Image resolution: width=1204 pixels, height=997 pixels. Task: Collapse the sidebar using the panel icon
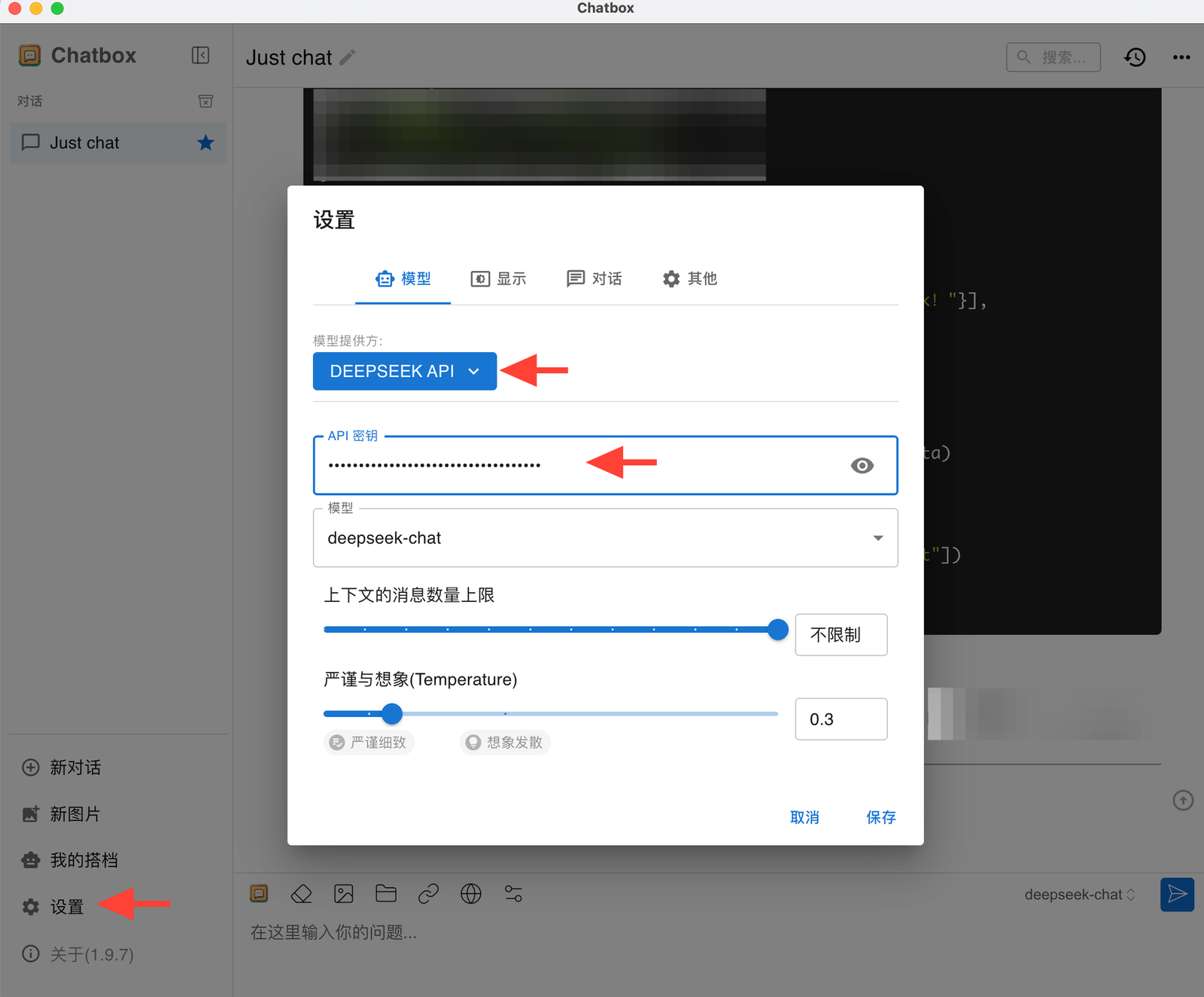click(200, 55)
